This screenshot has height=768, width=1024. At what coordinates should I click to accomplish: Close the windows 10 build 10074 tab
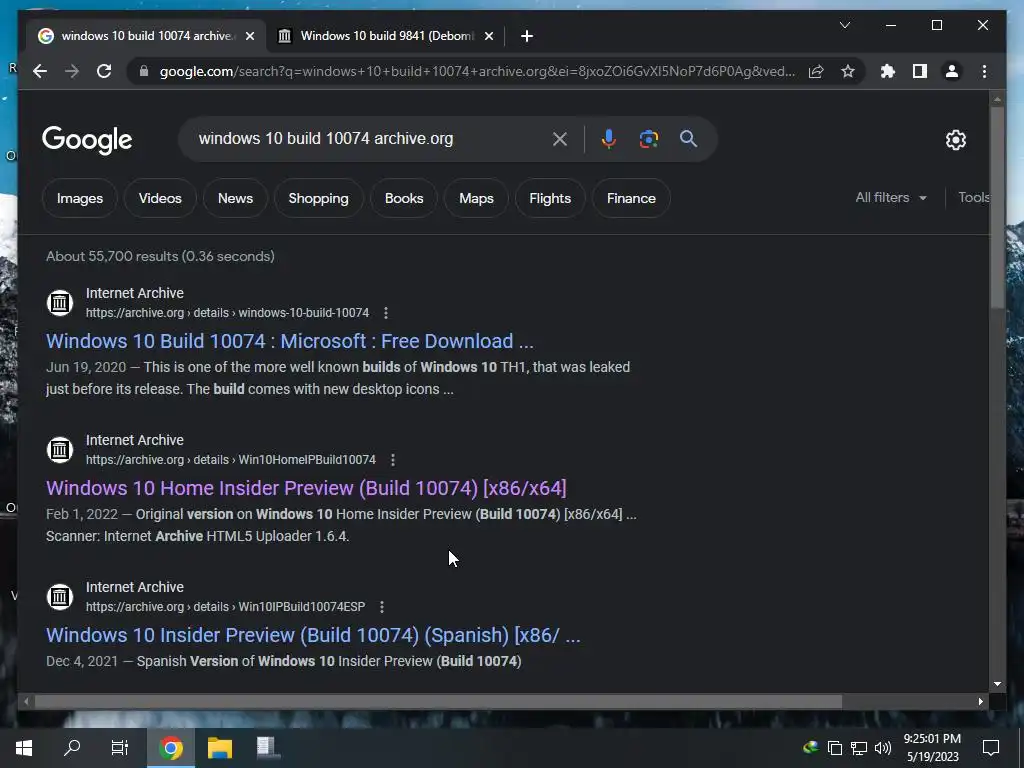point(249,36)
